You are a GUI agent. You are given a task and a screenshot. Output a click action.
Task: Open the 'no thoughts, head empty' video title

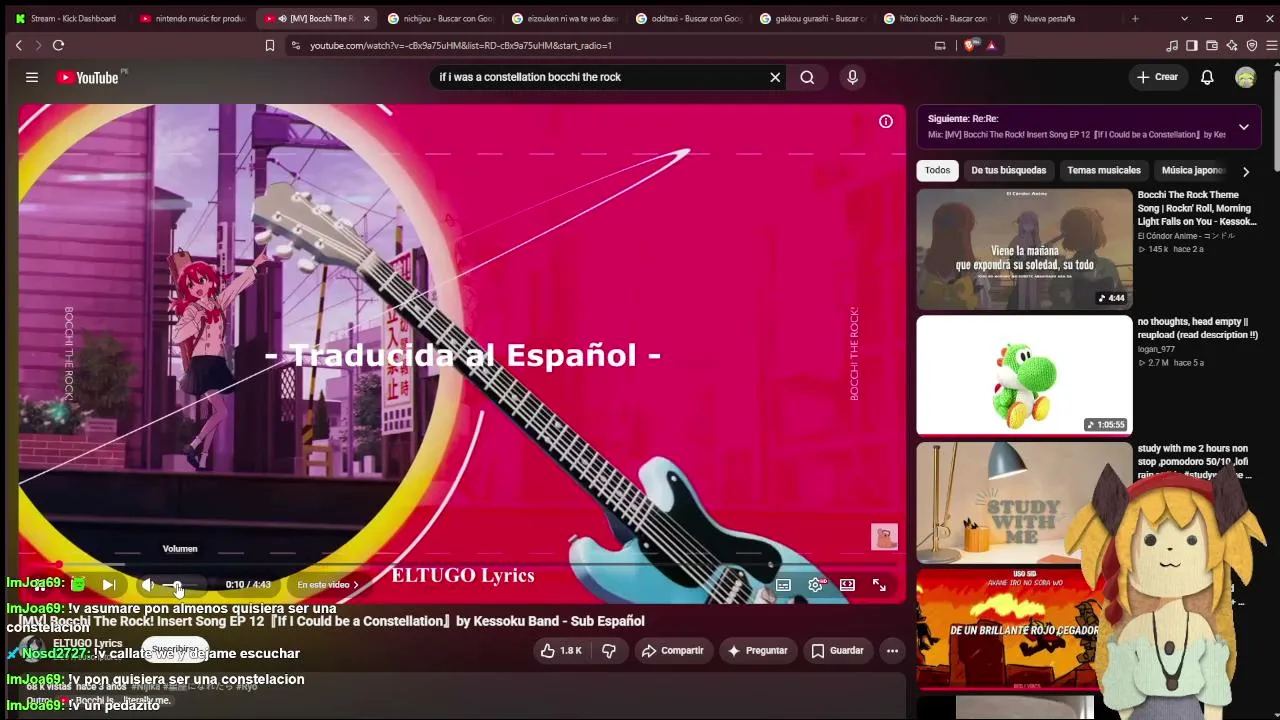pos(1197,328)
